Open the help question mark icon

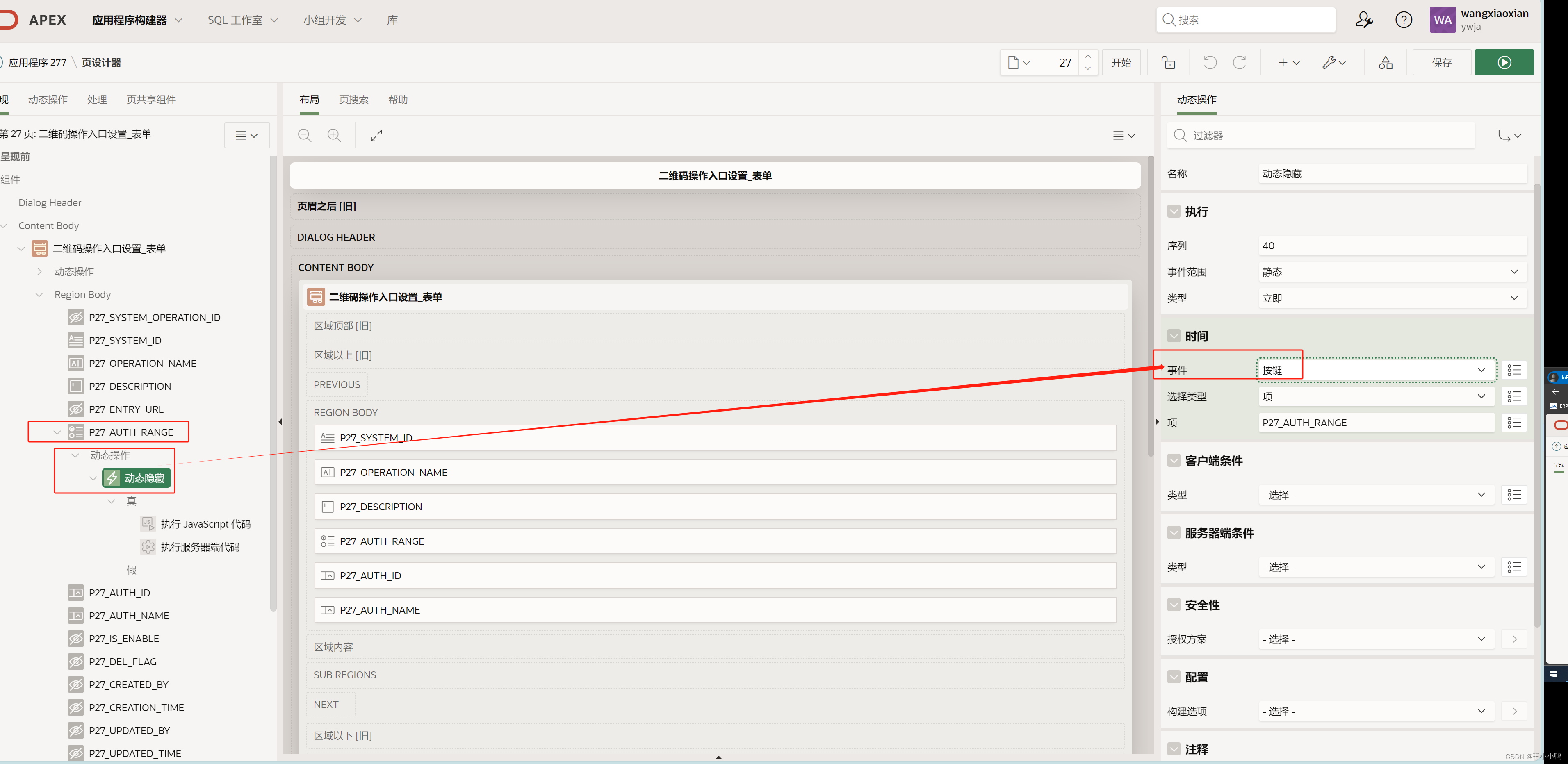tap(1404, 20)
